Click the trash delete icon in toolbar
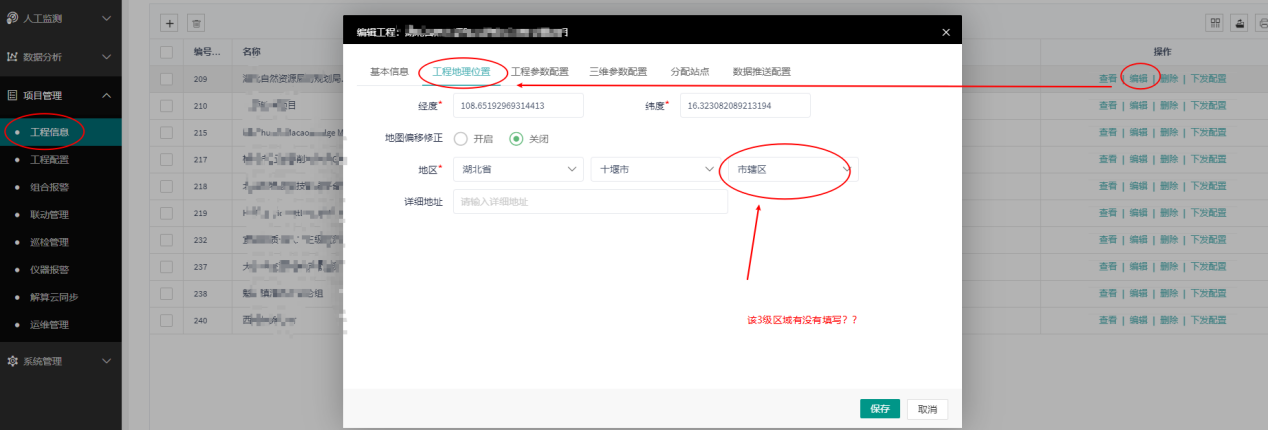This screenshot has width=1268, height=430. [197, 23]
